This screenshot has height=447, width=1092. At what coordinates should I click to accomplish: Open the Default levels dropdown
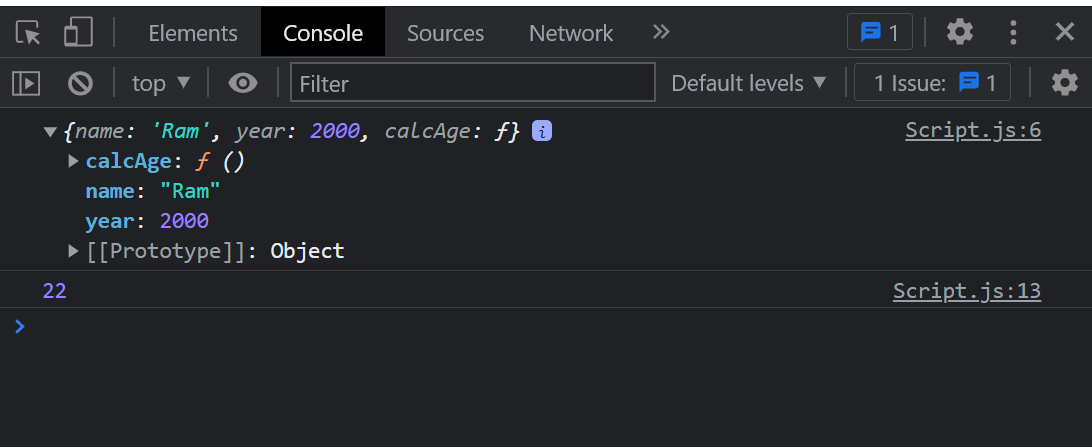coord(749,84)
